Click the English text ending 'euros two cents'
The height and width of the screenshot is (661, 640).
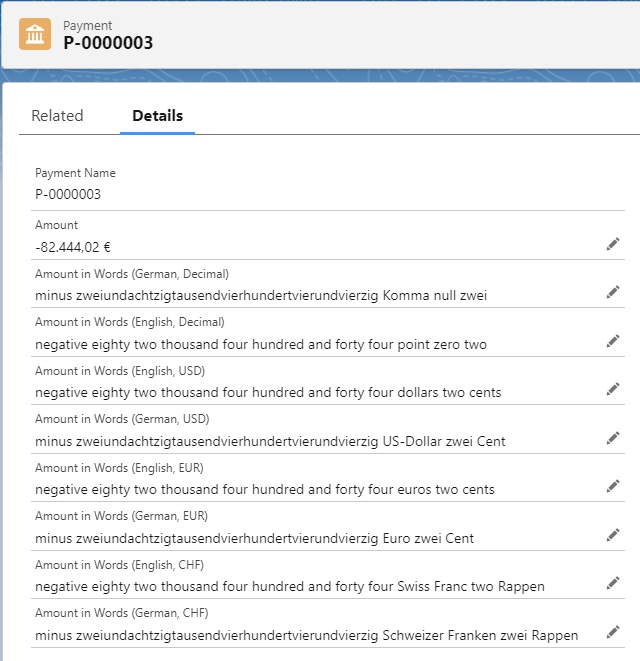point(264,489)
